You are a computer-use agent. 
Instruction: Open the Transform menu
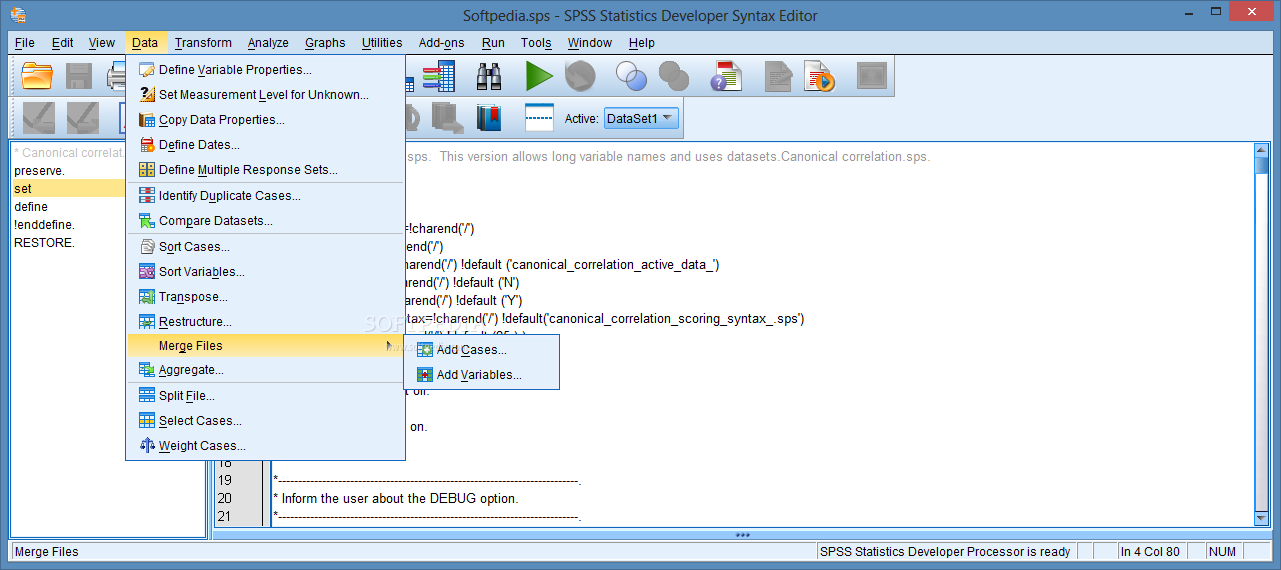(202, 42)
